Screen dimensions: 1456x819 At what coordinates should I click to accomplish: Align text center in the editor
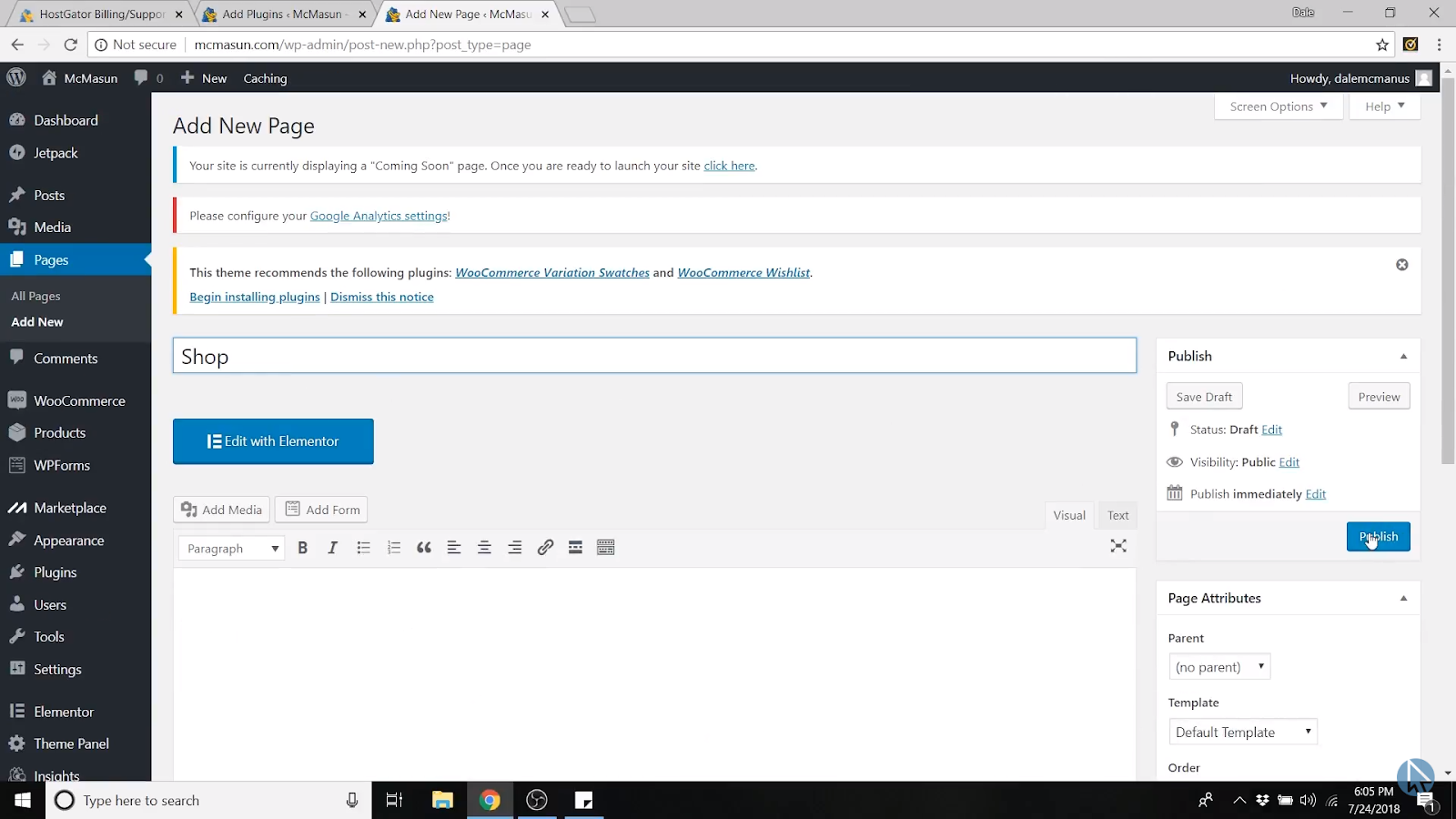click(x=484, y=548)
